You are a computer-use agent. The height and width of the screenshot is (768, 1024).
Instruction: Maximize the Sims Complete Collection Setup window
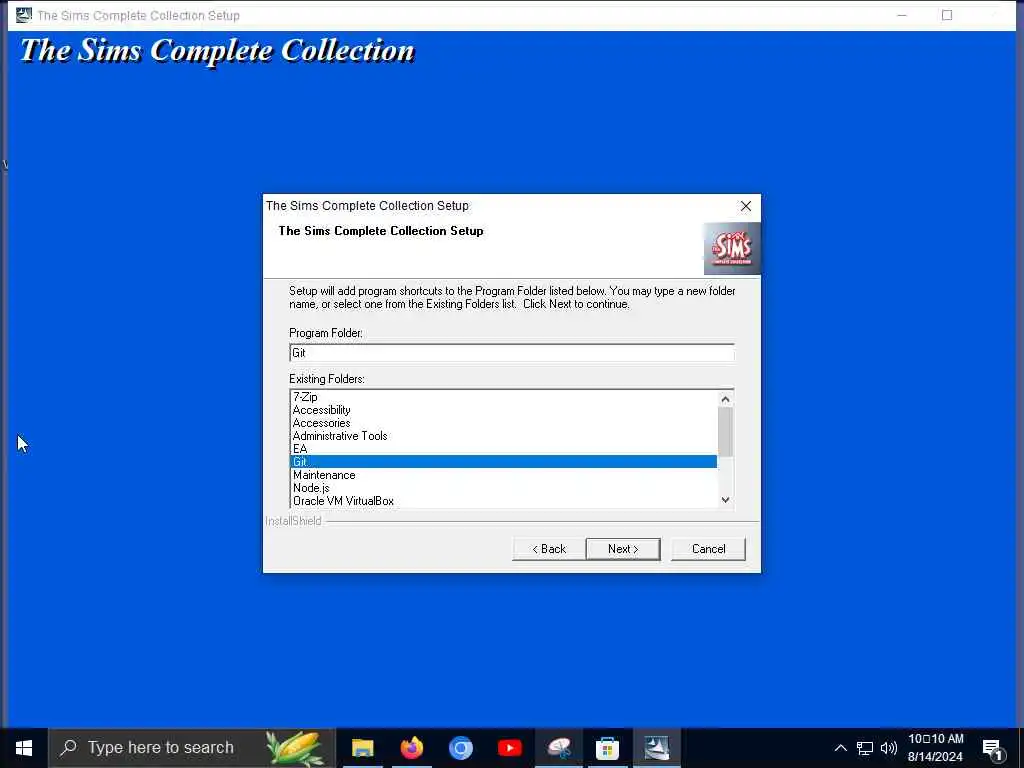(947, 15)
